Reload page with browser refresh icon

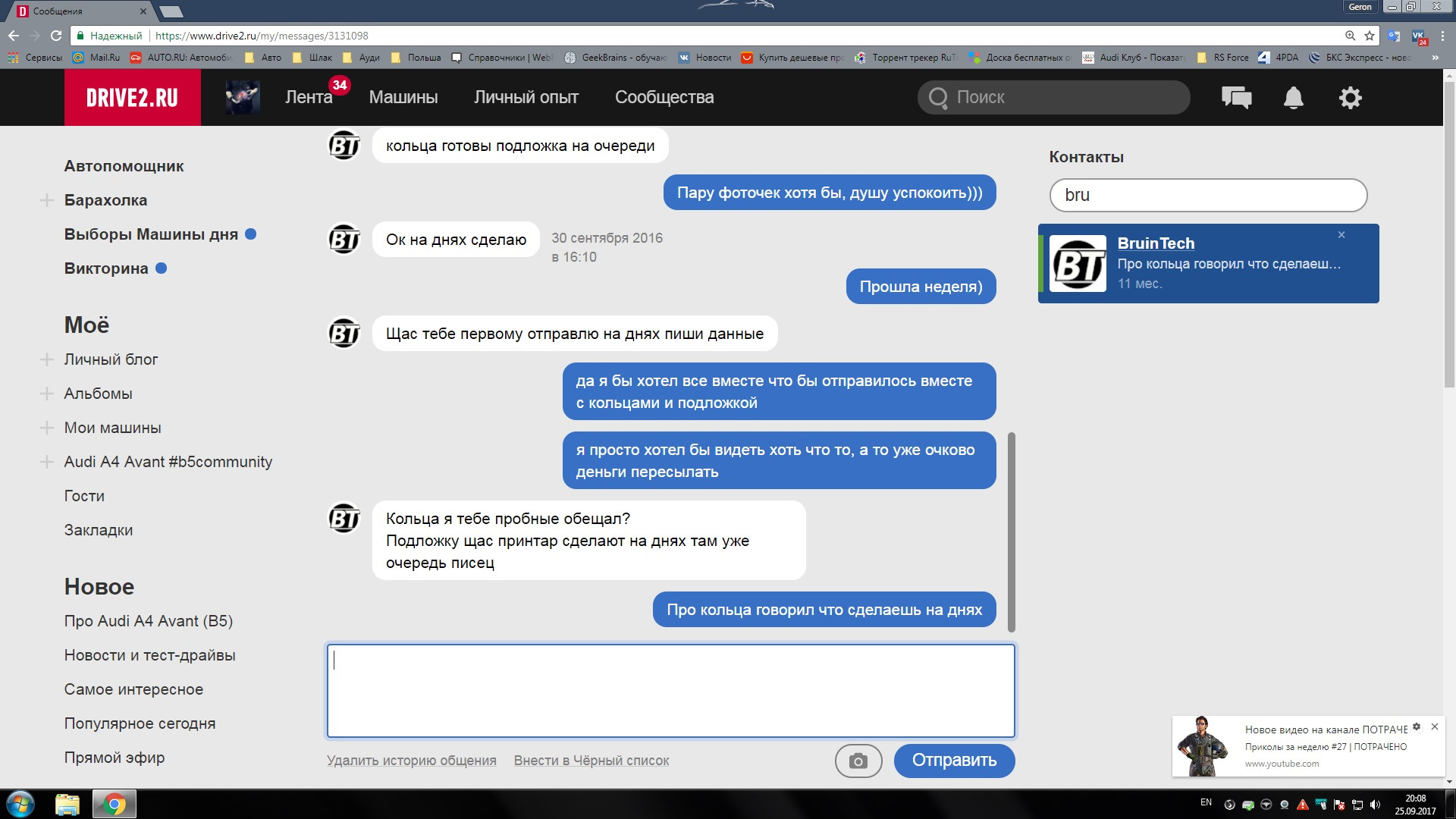point(55,36)
